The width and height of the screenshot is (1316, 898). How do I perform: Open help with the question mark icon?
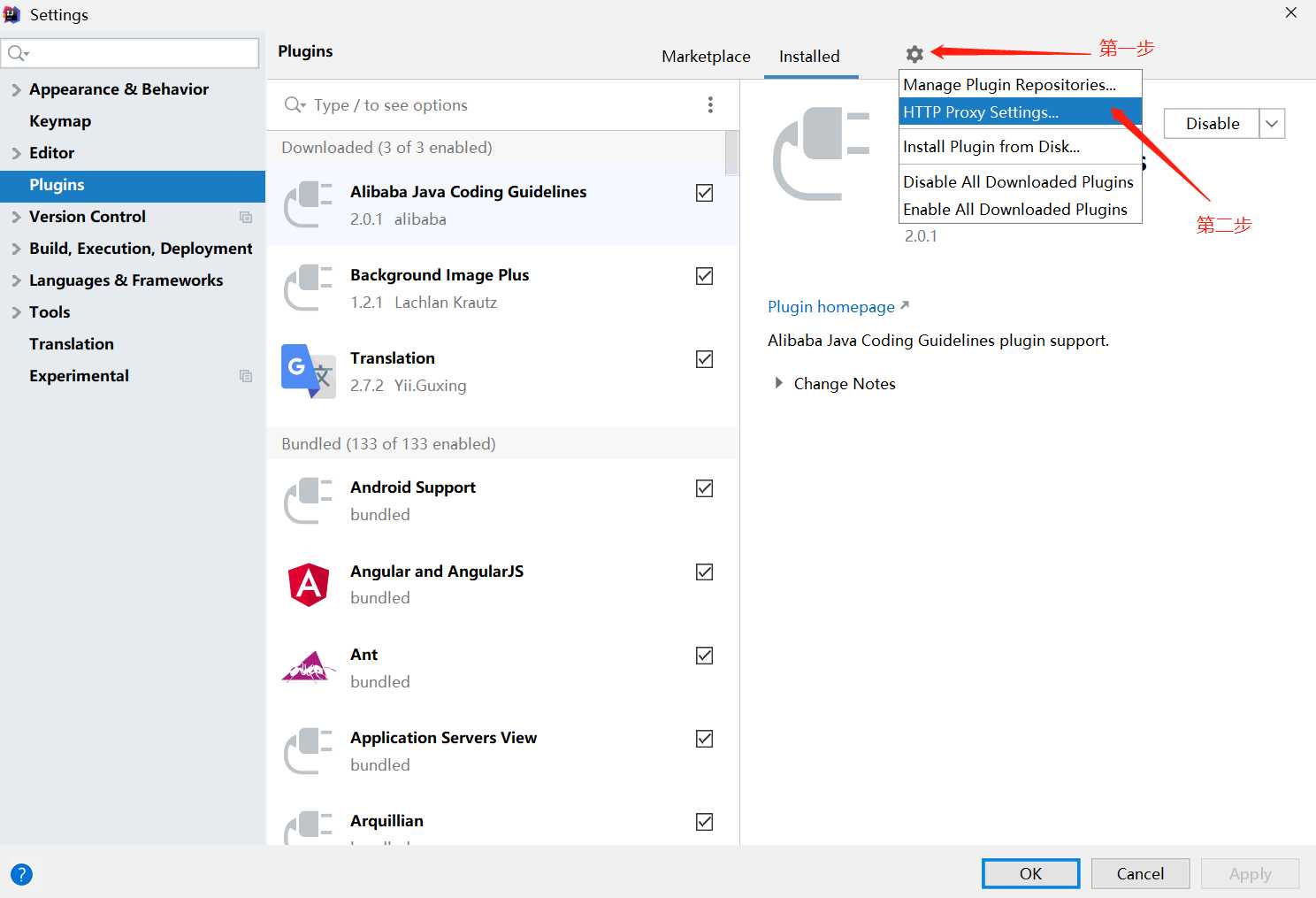(21, 874)
